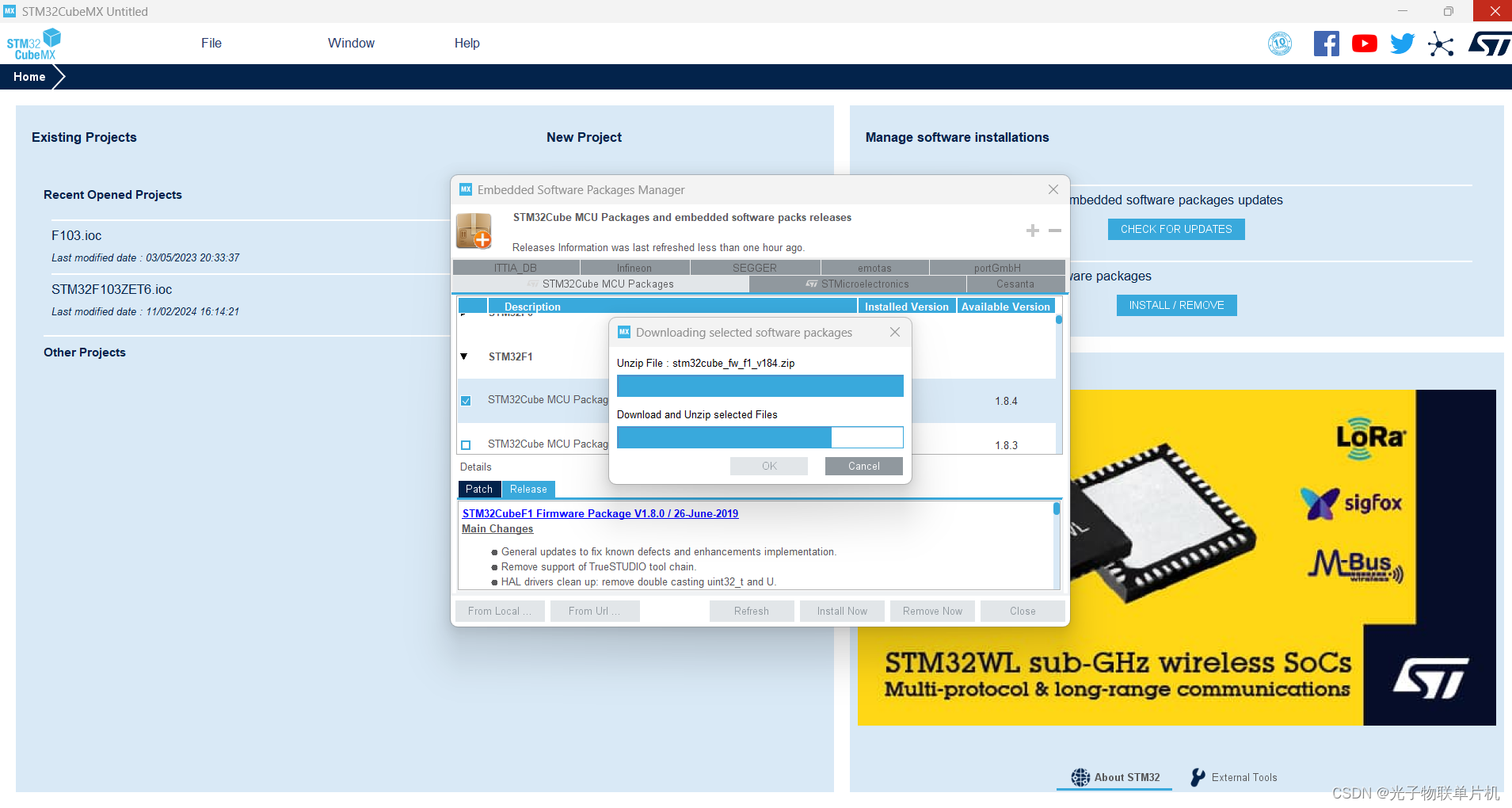Click the OK button in download dialog

pyautogui.click(x=769, y=466)
